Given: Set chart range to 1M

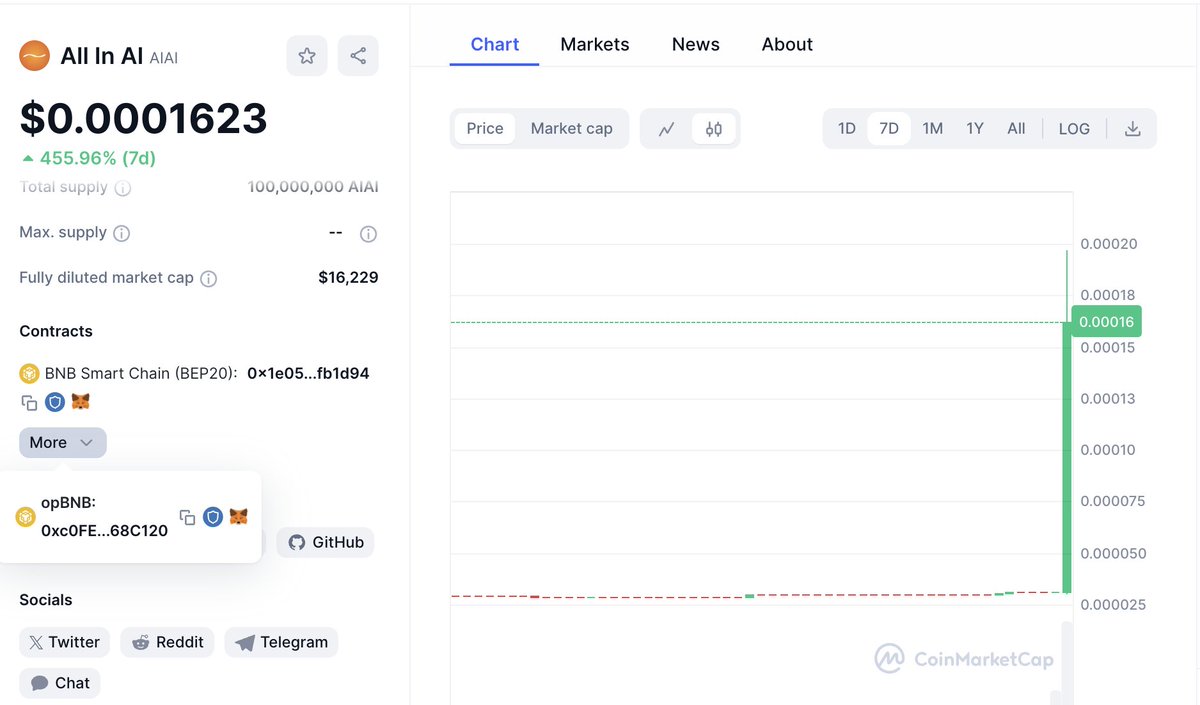Looking at the screenshot, I should tap(933, 129).
